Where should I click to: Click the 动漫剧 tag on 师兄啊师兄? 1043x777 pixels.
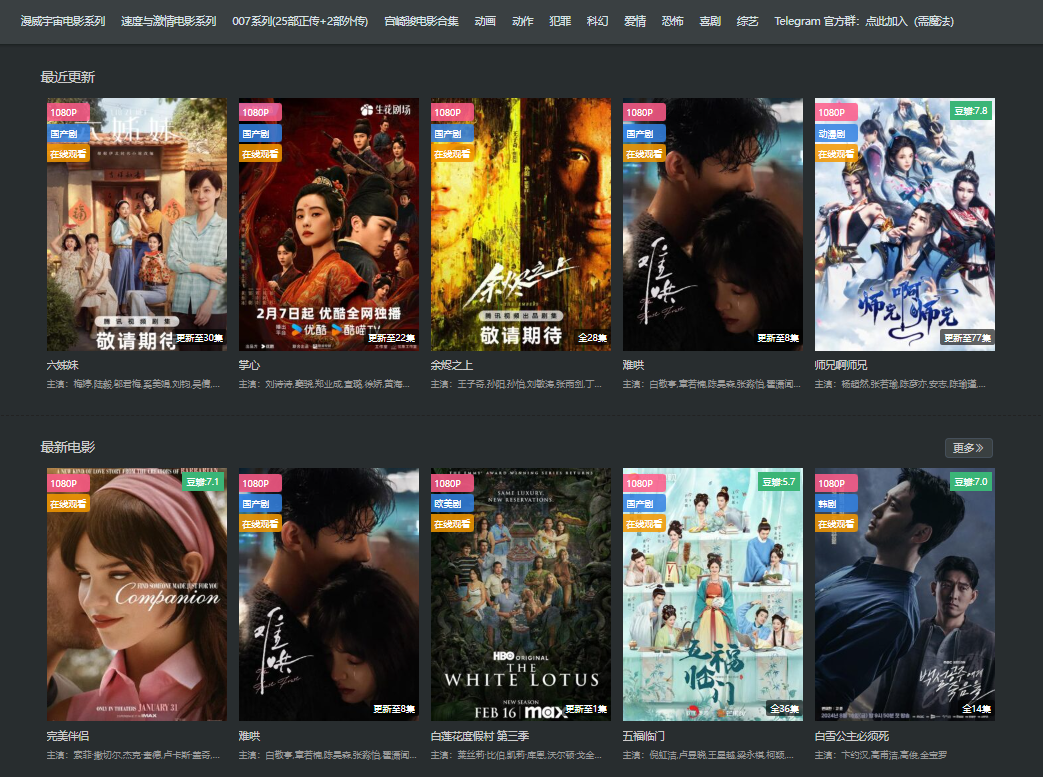point(835,134)
